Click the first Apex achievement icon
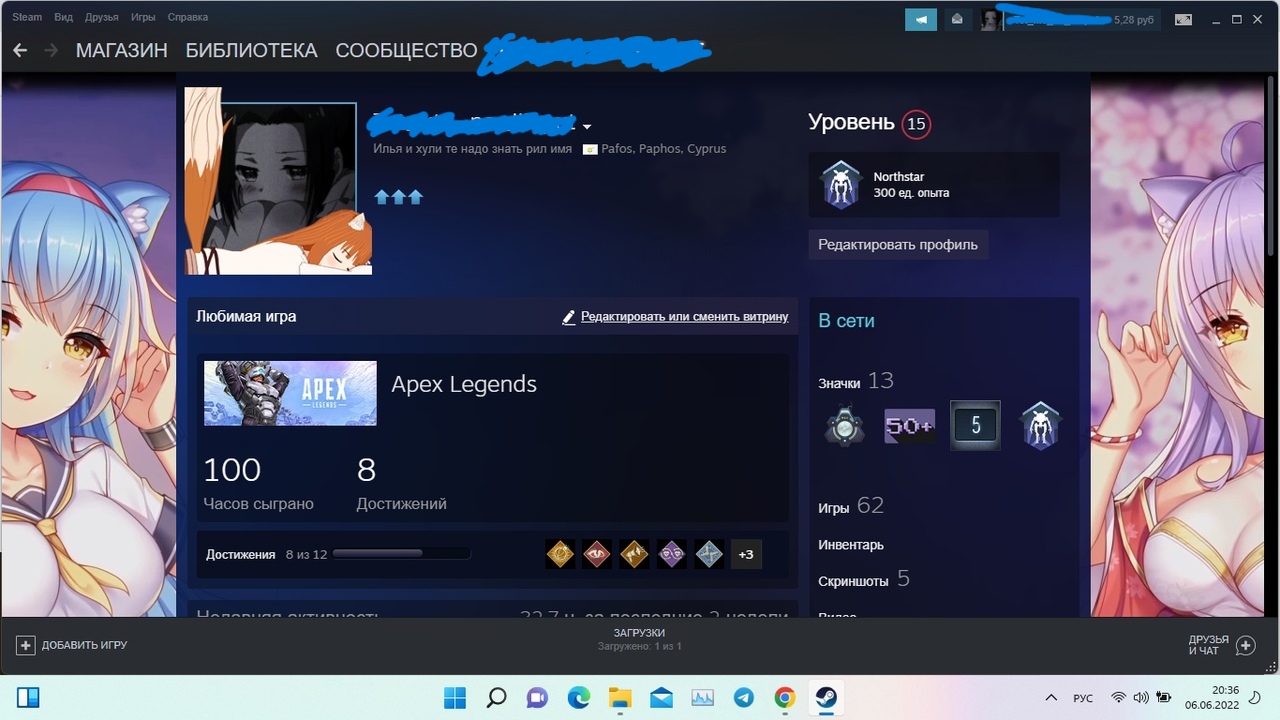Viewport: 1280px width, 720px height. tap(560, 554)
